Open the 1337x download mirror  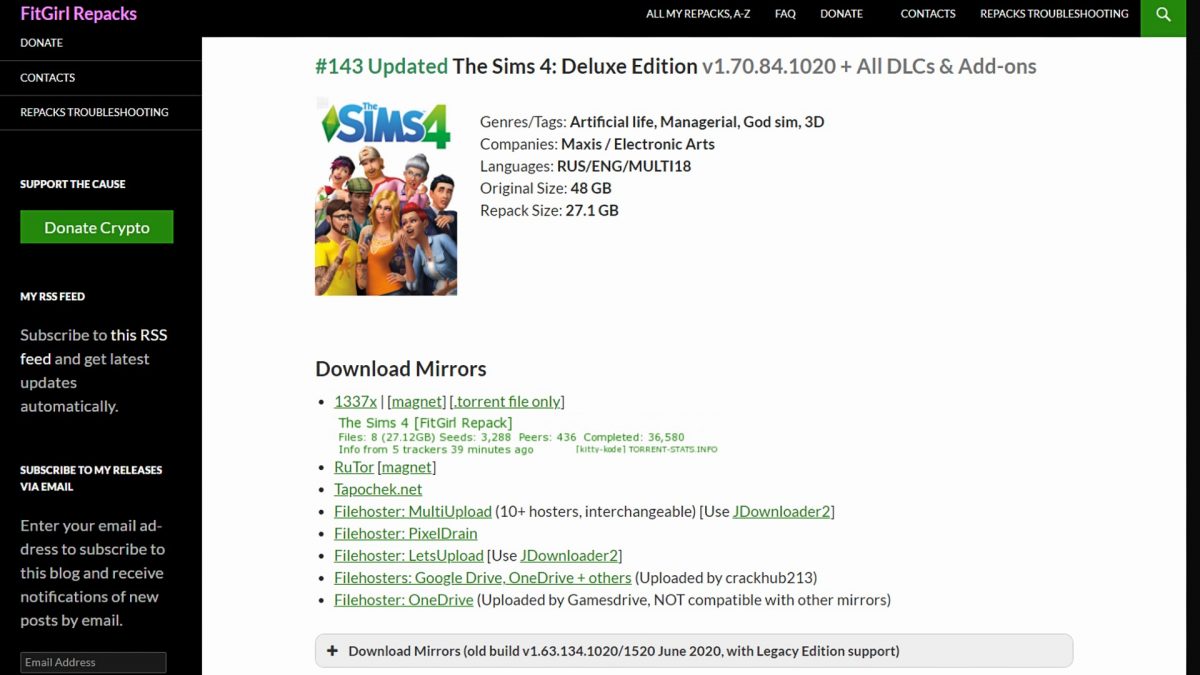[355, 401]
